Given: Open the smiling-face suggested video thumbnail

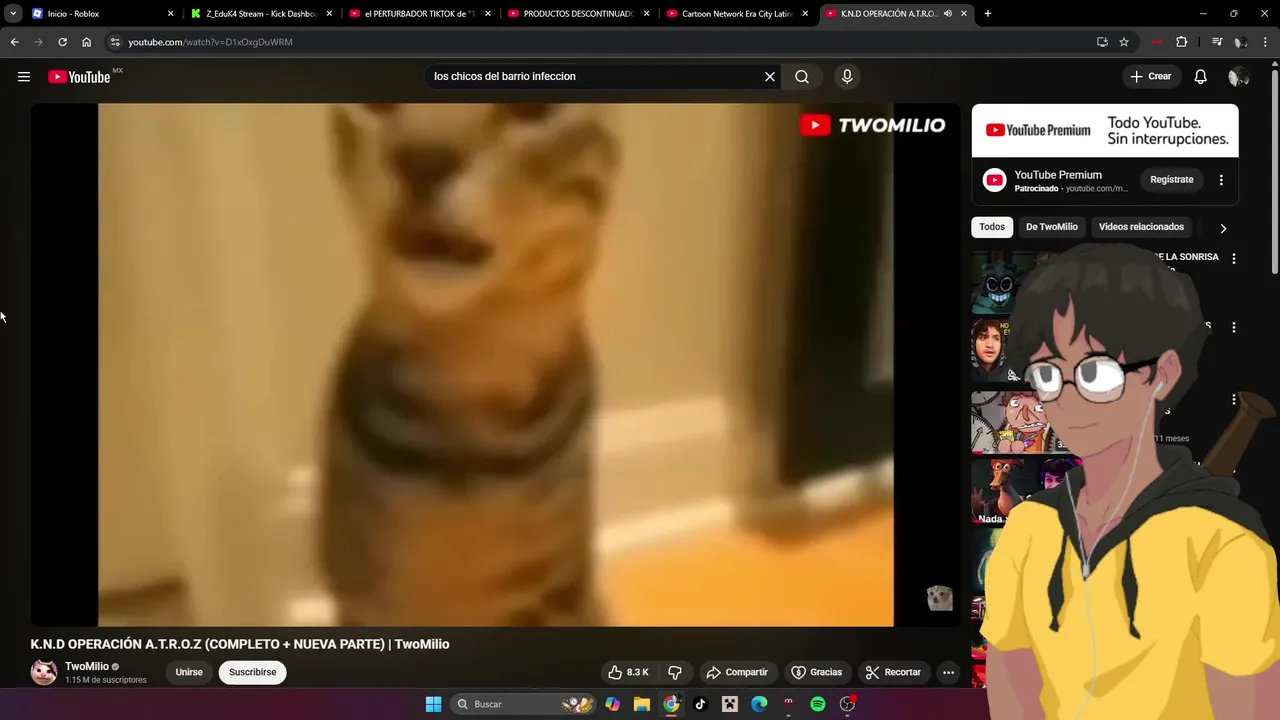Looking at the screenshot, I should (x=995, y=283).
